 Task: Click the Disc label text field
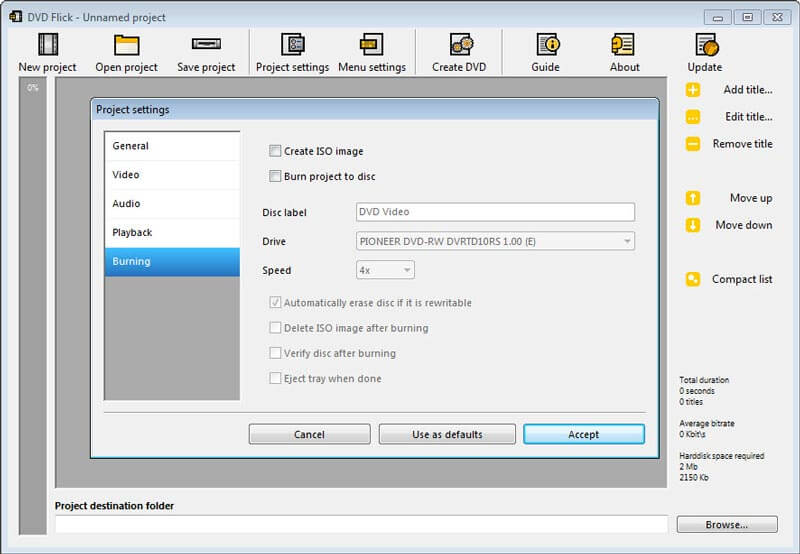click(x=495, y=212)
